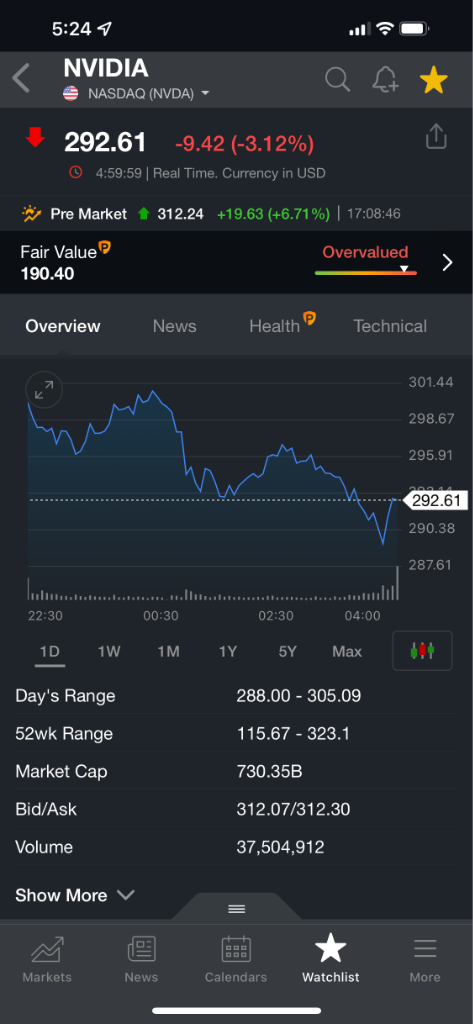Tap the cellular signal bars
473x1024 pixels.
tap(360, 29)
